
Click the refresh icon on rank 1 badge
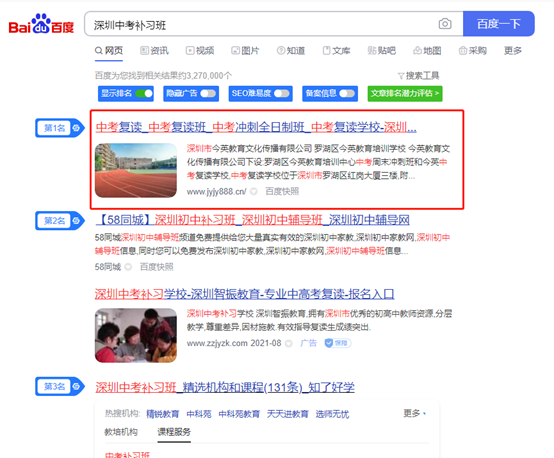click(x=76, y=128)
